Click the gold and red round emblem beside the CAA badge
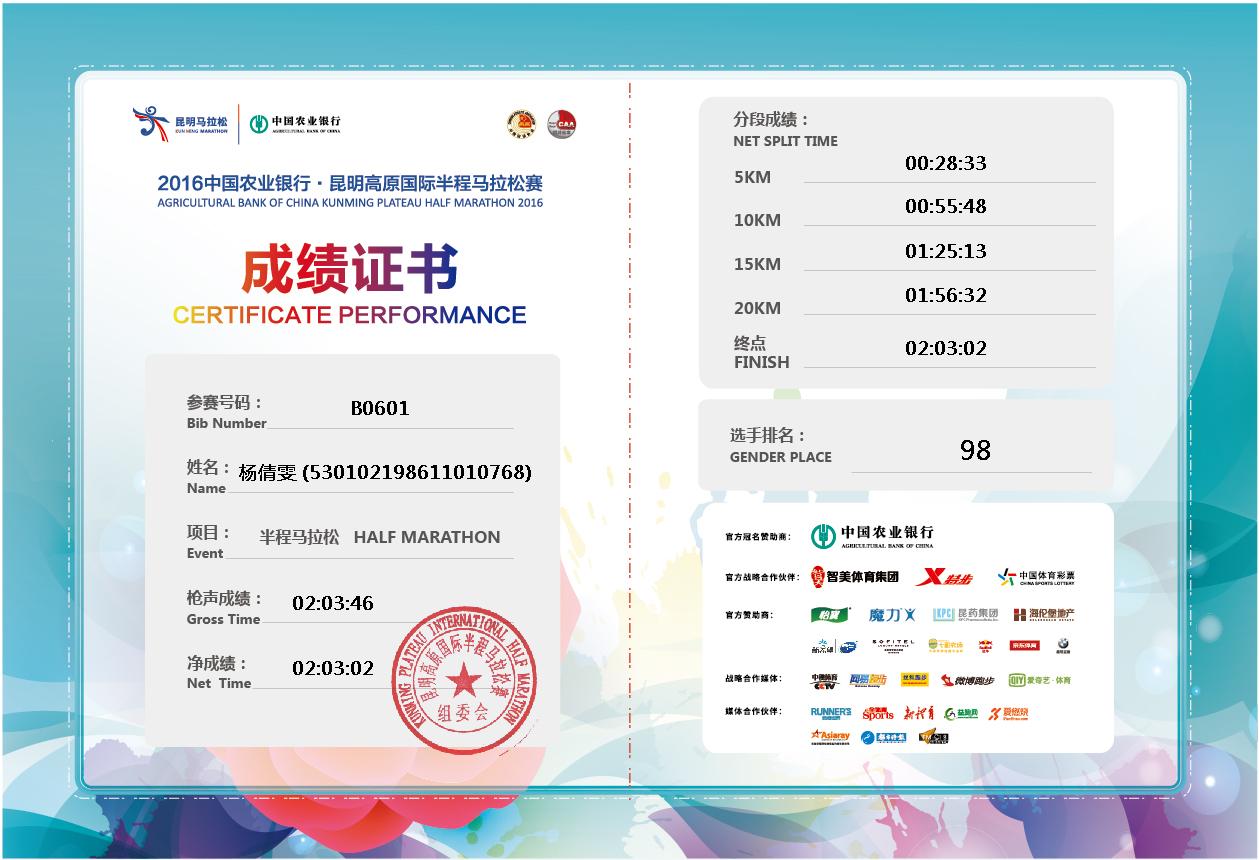 click(521, 125)
